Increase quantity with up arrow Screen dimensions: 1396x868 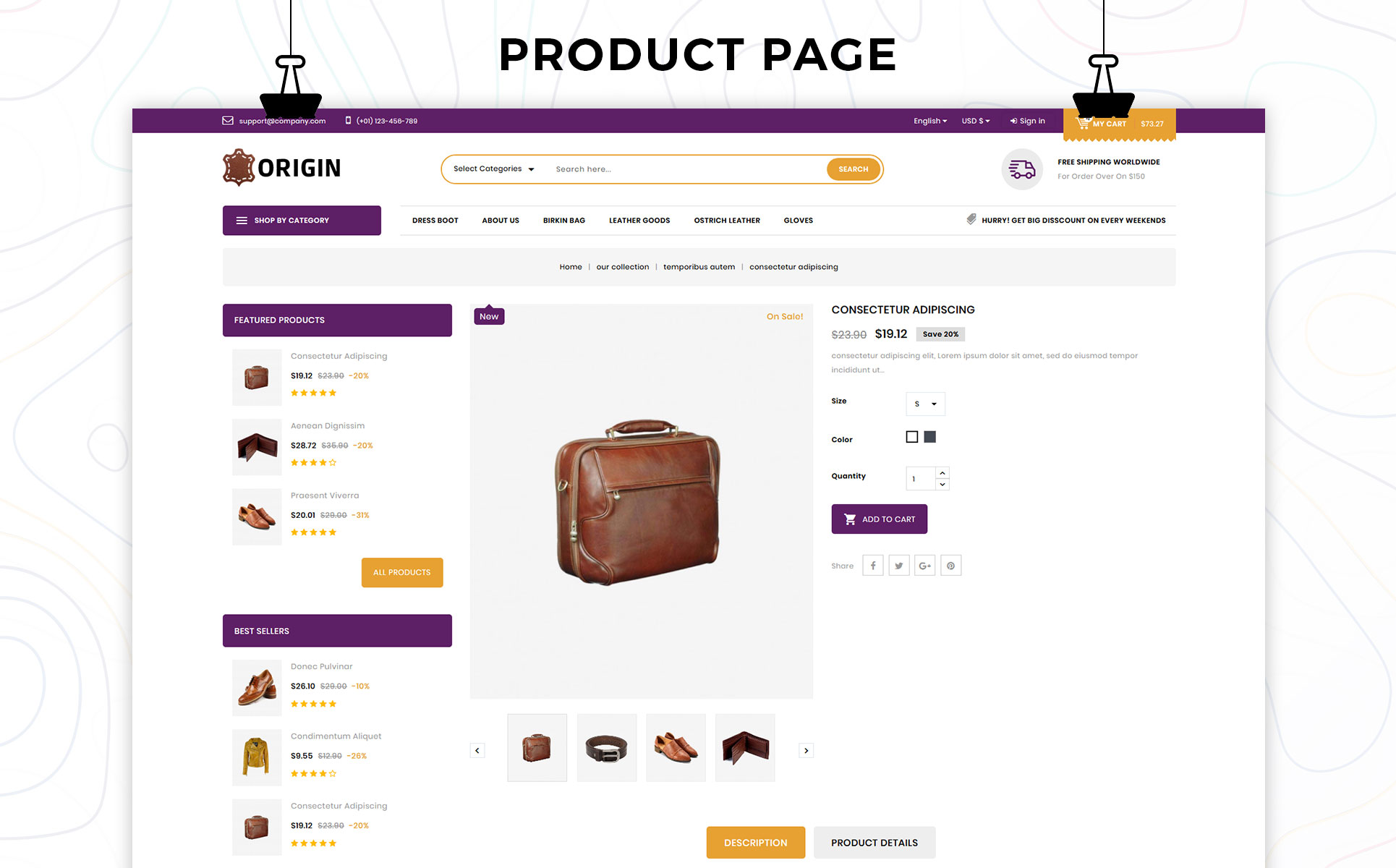[942, 473]
